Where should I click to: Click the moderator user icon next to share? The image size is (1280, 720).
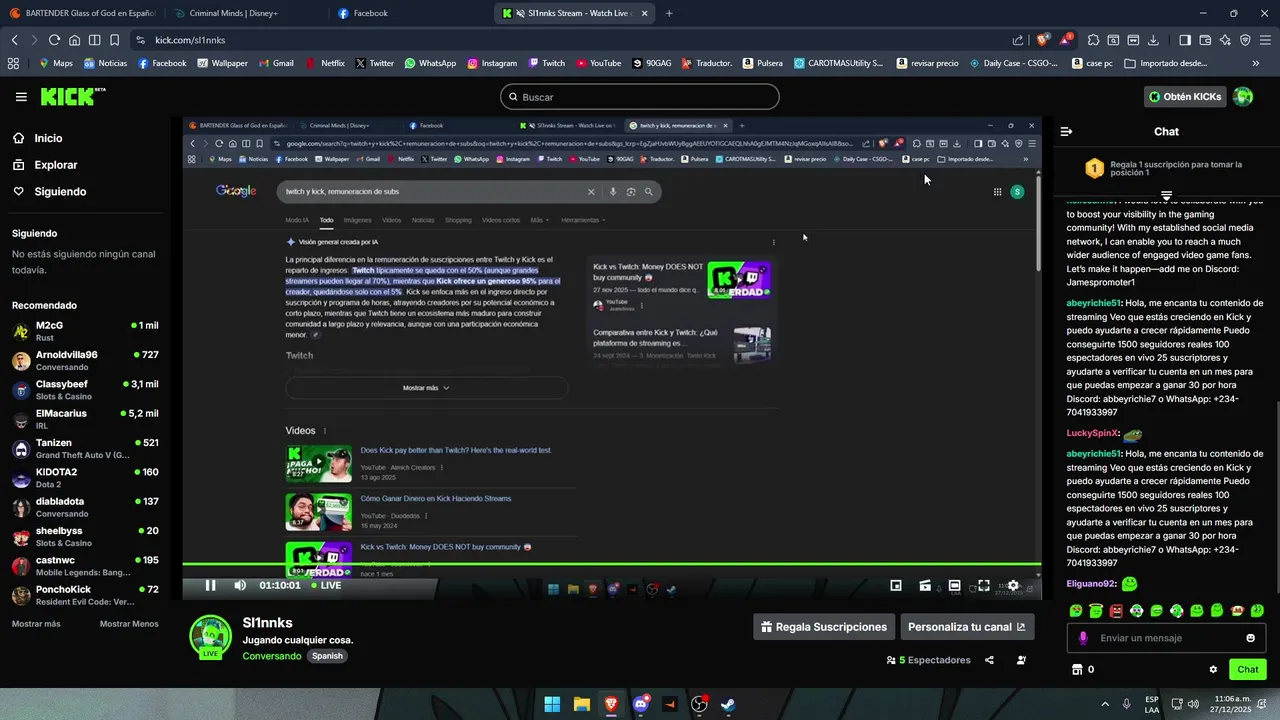tap(1021, 660)
